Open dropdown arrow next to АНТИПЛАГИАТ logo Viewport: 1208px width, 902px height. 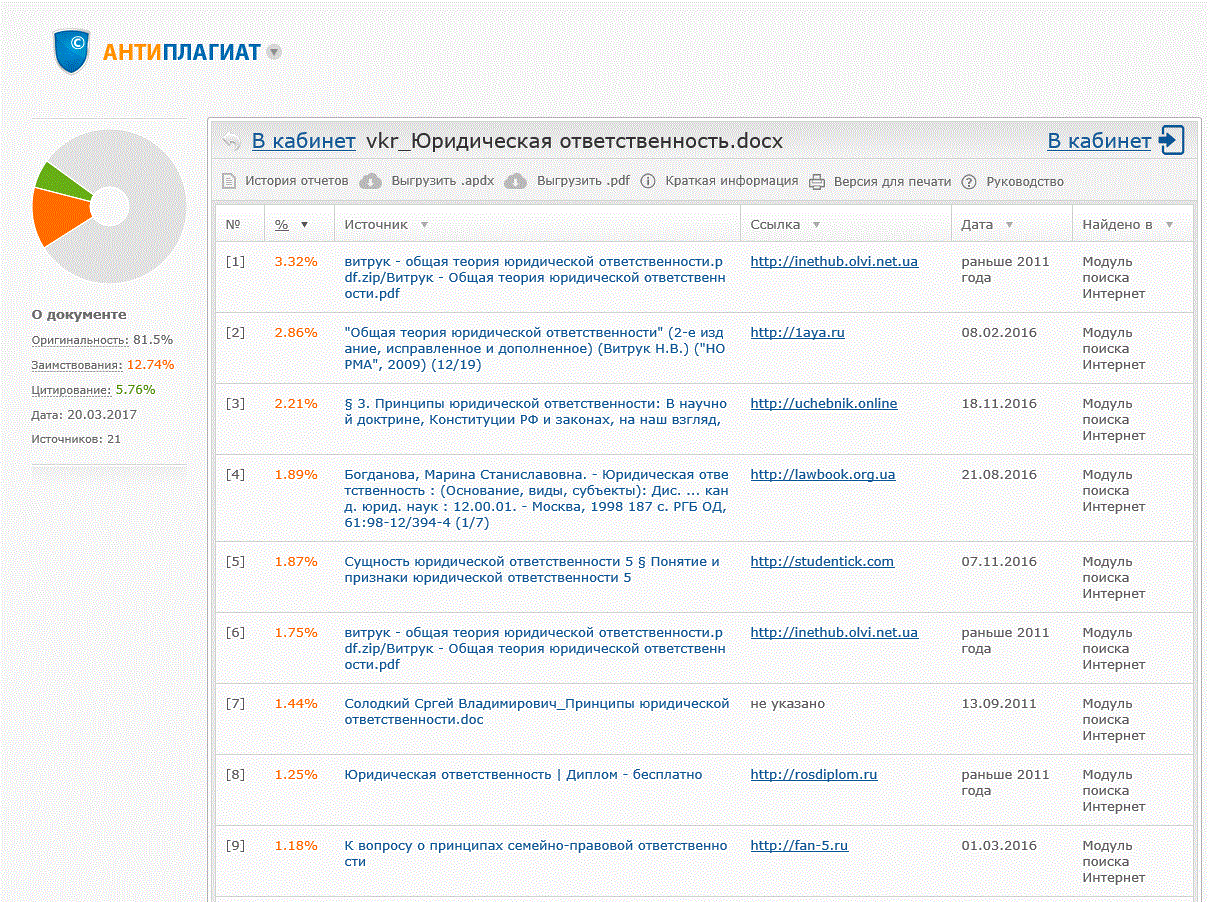point(274,52)
